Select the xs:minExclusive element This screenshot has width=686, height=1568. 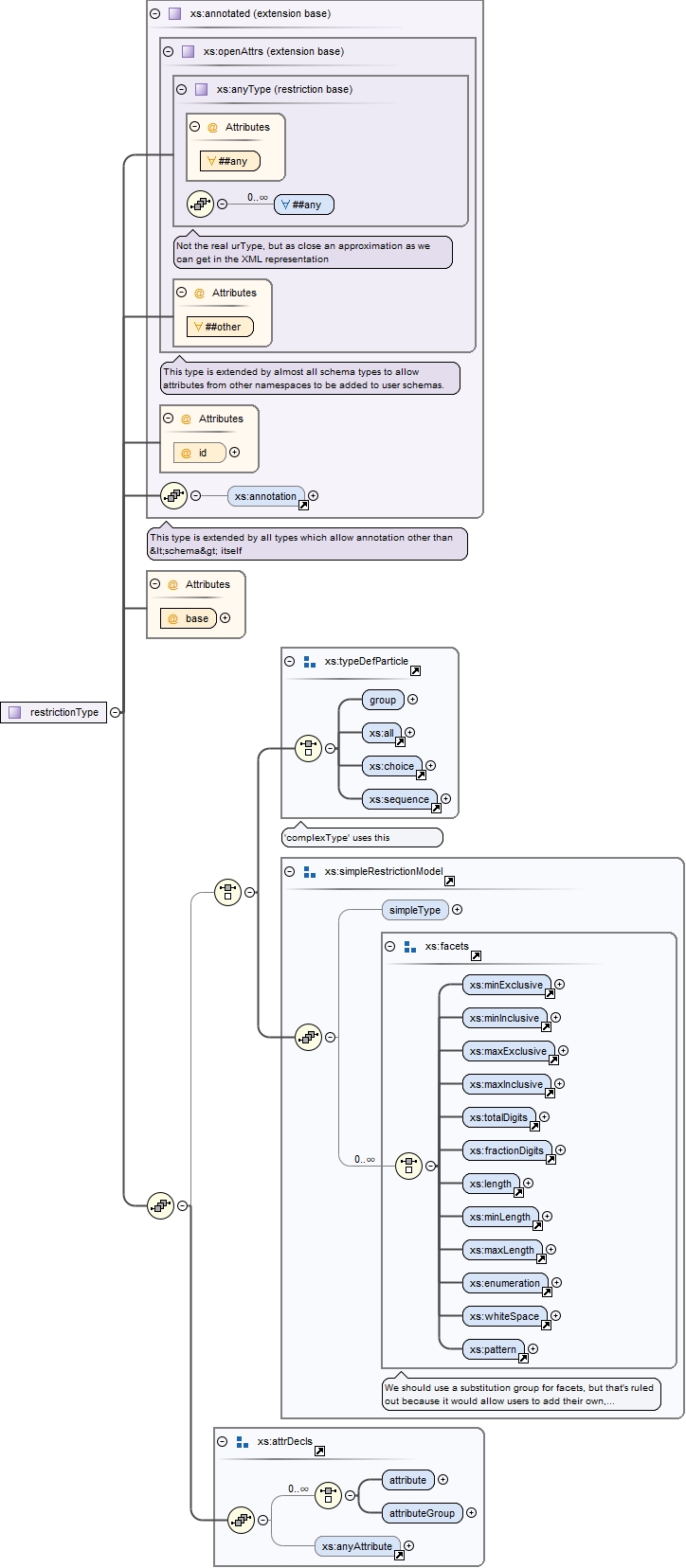pyautogui.click(x=506, y=985)
